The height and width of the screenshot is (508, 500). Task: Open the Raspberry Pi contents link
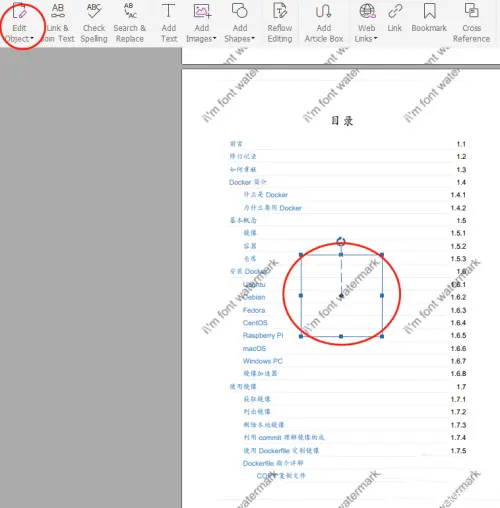tap(263, 335)
